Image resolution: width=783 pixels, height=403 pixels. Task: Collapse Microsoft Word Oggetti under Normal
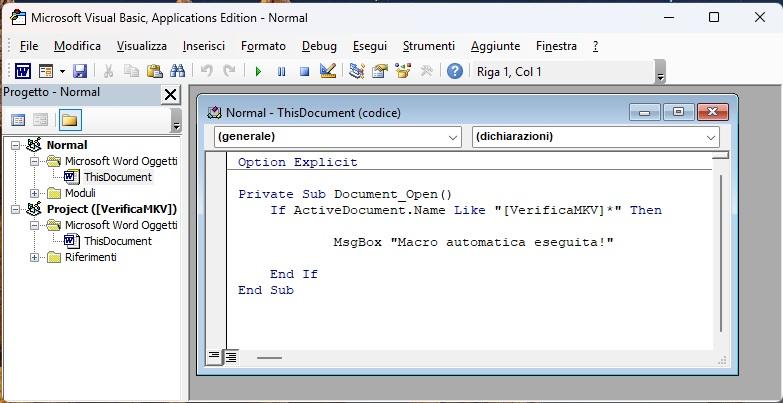(34, 161)
